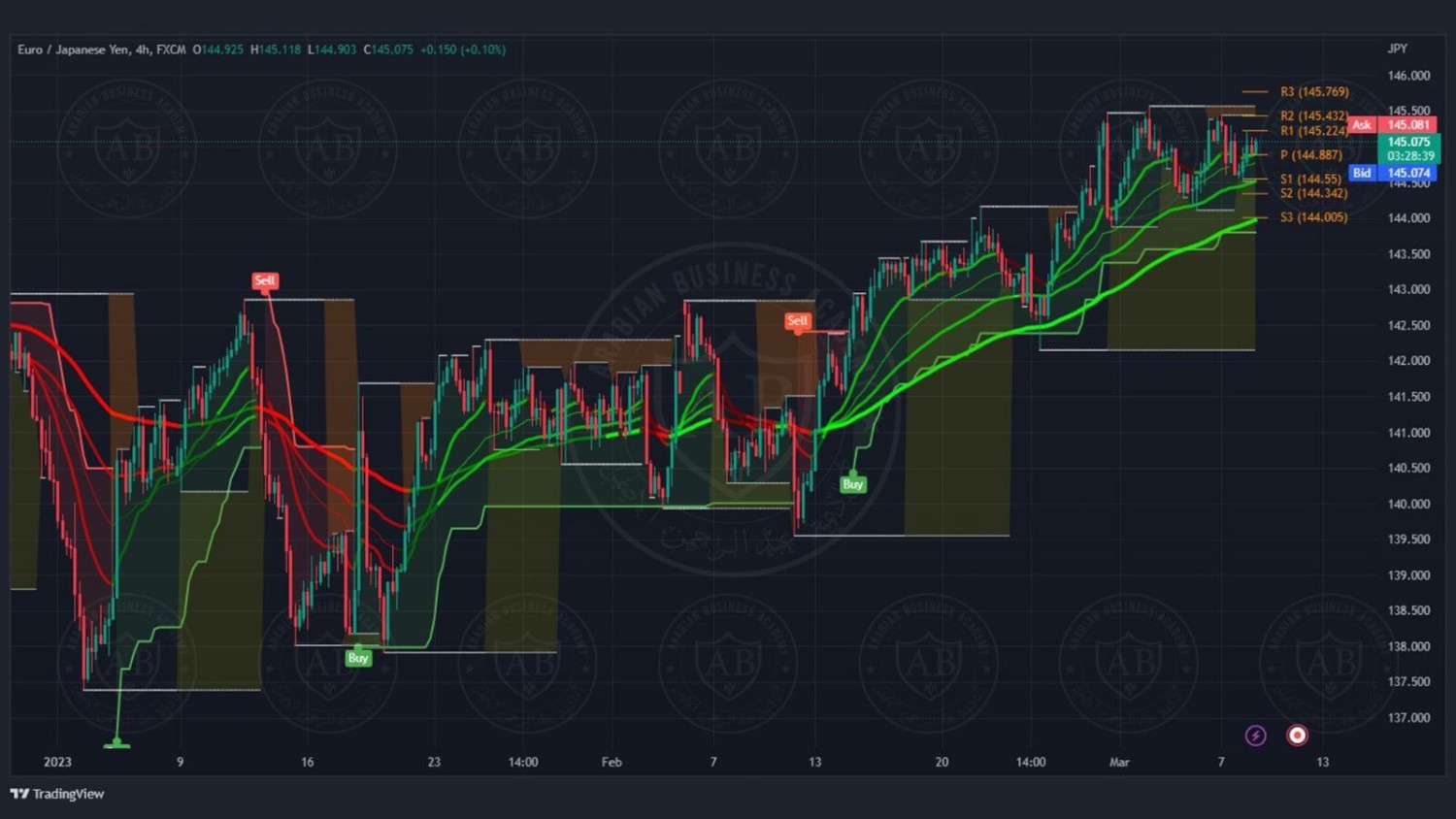Select the R1 (145.224) pivot label

click(x=1314, y=131)
